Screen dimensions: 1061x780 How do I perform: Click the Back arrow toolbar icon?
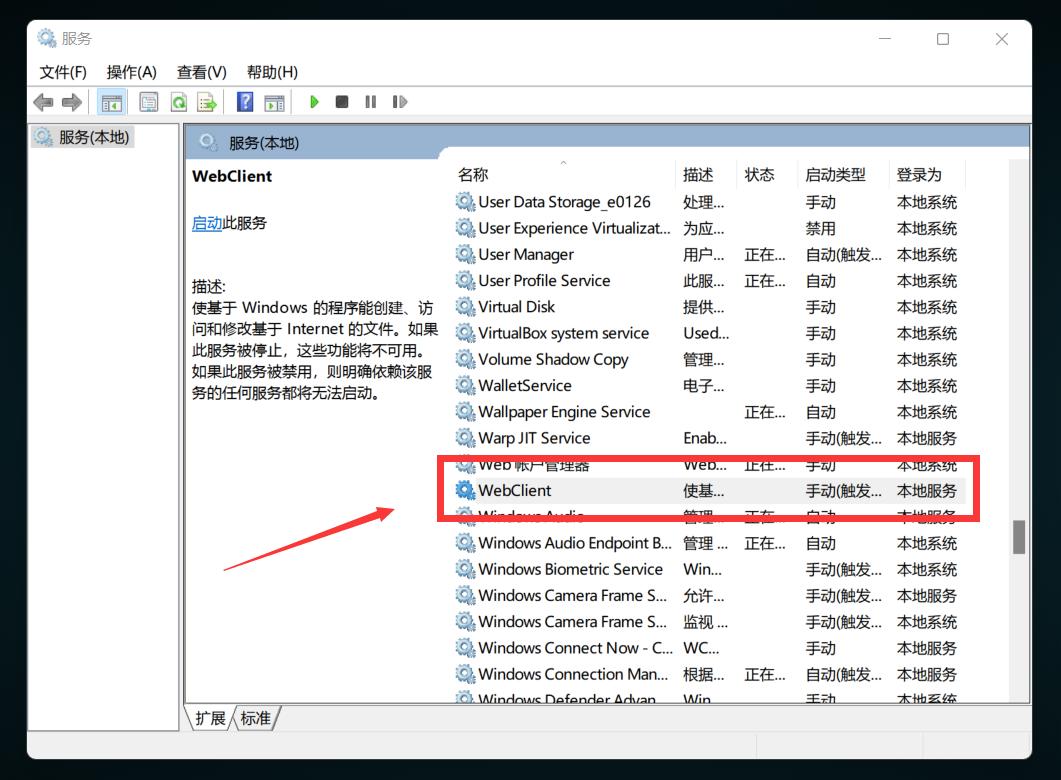point(43,102)
